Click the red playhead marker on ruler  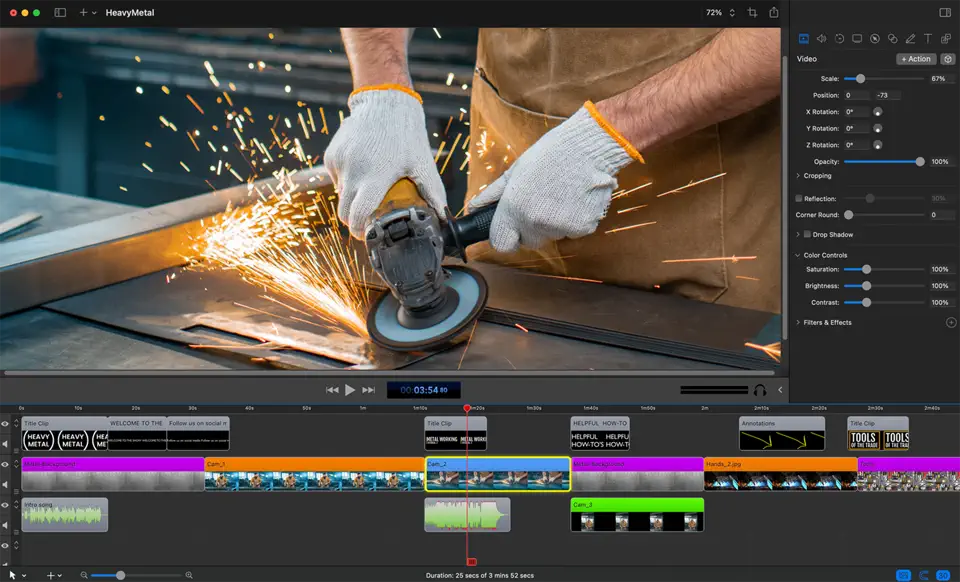467,408
